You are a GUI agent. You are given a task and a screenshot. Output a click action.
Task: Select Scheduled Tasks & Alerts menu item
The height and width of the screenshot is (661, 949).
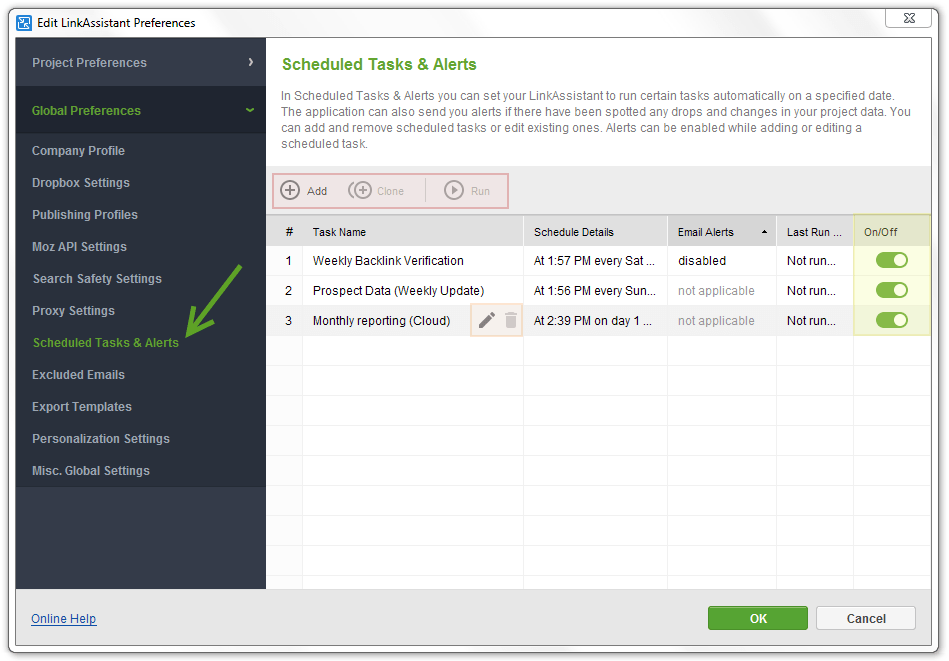click(106, 343)
